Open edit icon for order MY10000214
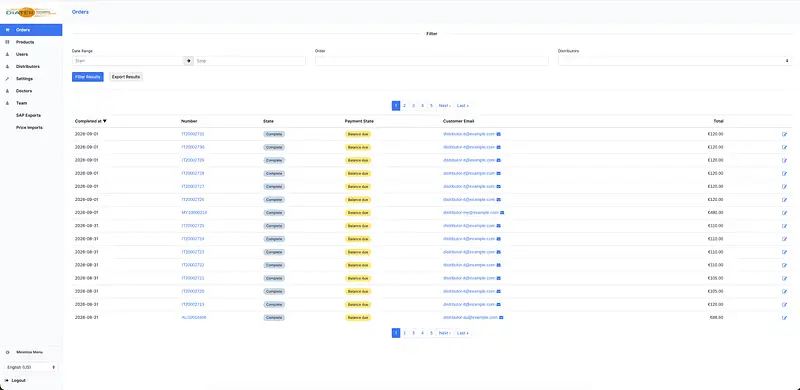The width and height of the screenshot is (800, 390). [784, 213]
